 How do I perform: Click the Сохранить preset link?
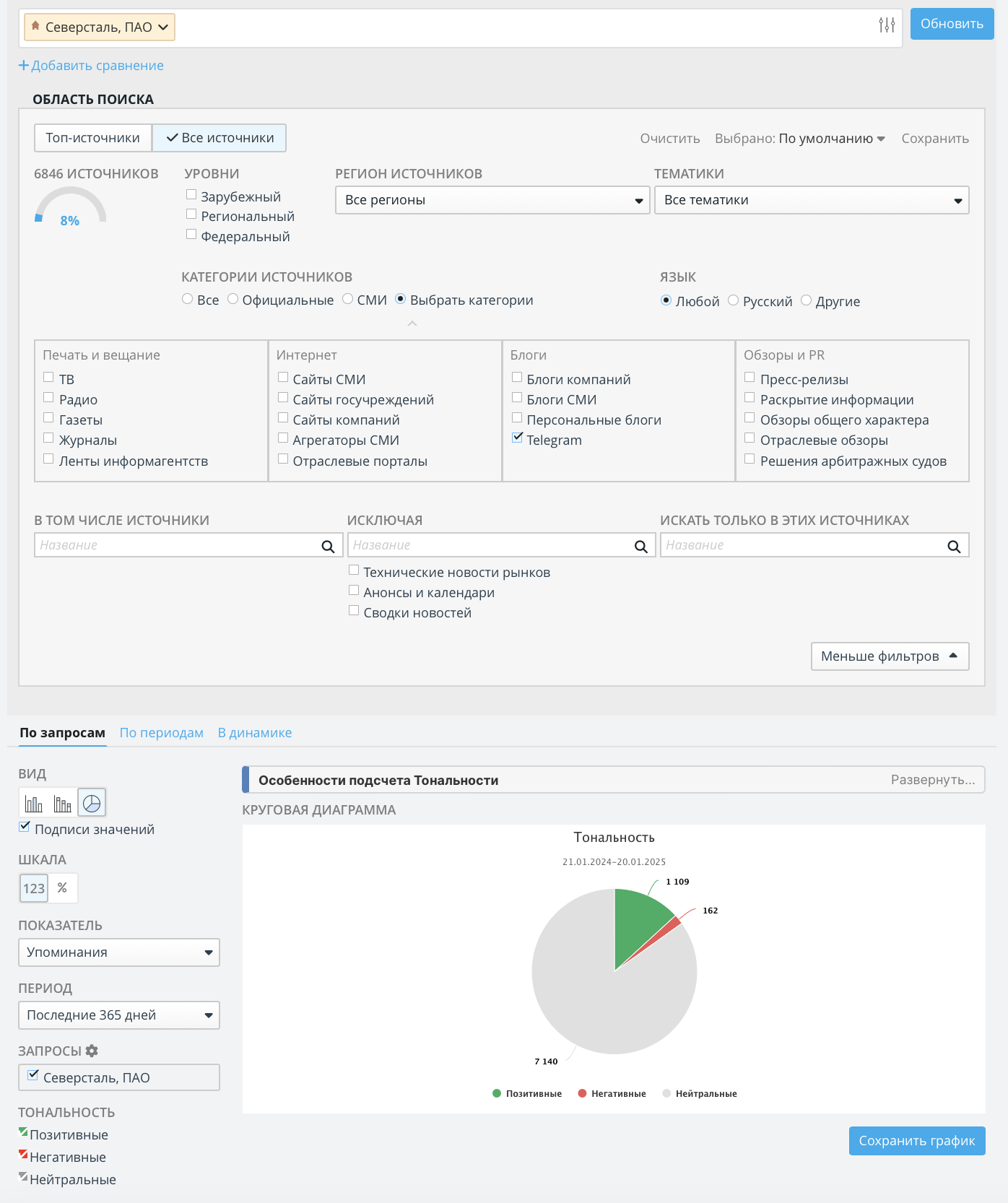click(x=935, y=139)
